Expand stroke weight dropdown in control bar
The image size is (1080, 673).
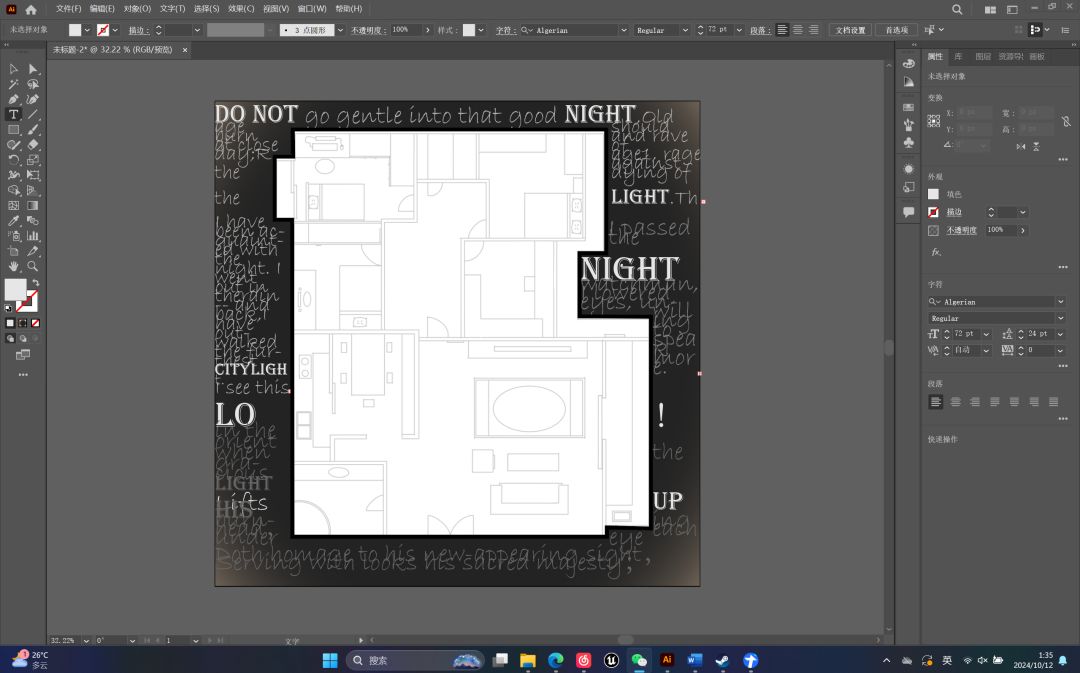[x=197, y=30]
